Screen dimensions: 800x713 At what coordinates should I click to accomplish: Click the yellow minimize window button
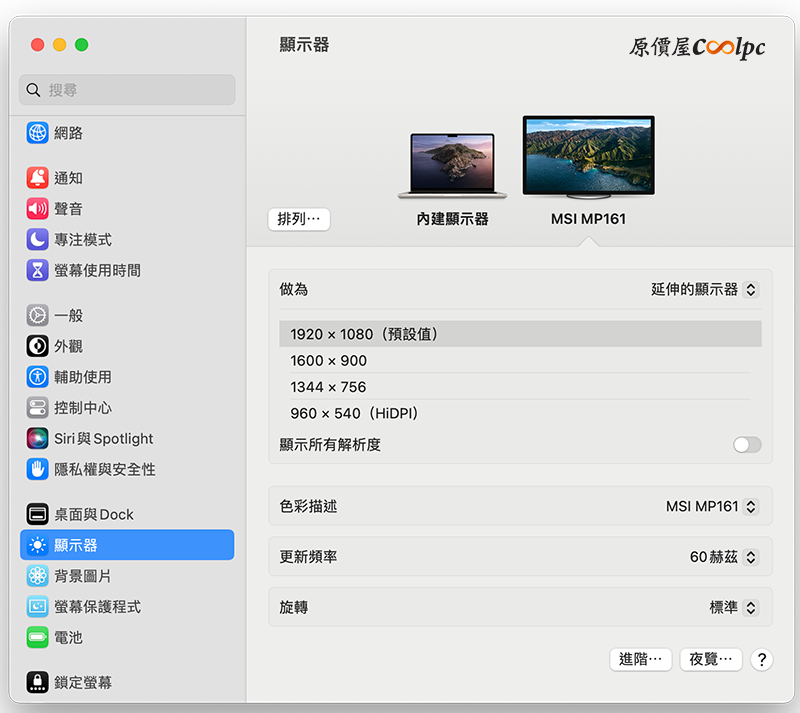click(x=60, y=45)
